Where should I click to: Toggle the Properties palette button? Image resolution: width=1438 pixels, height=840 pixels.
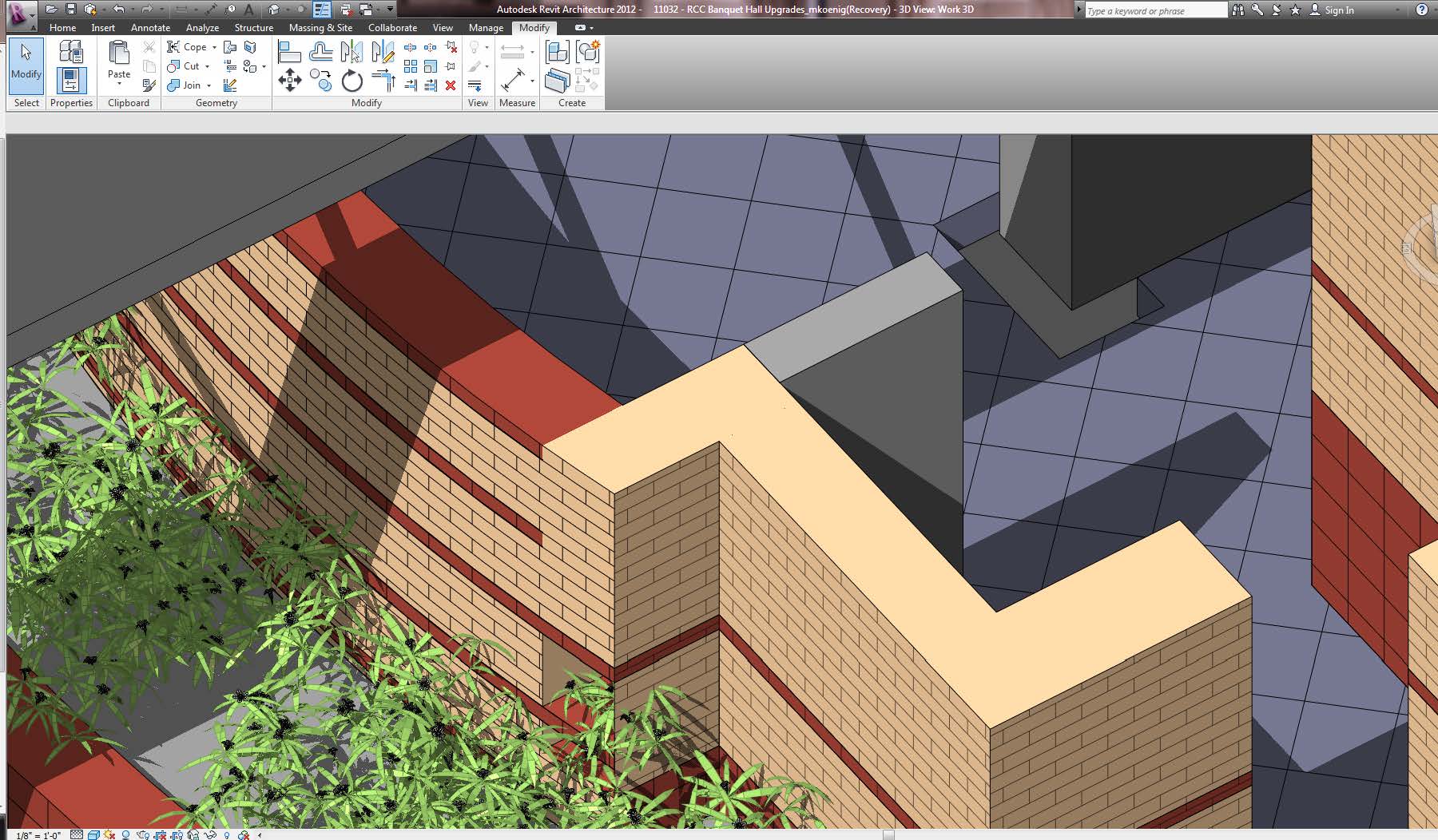pos(71,80)
